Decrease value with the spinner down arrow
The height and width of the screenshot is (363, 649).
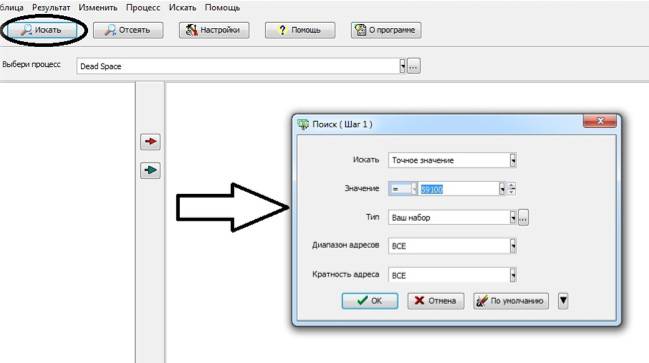[x=512, y=192]
